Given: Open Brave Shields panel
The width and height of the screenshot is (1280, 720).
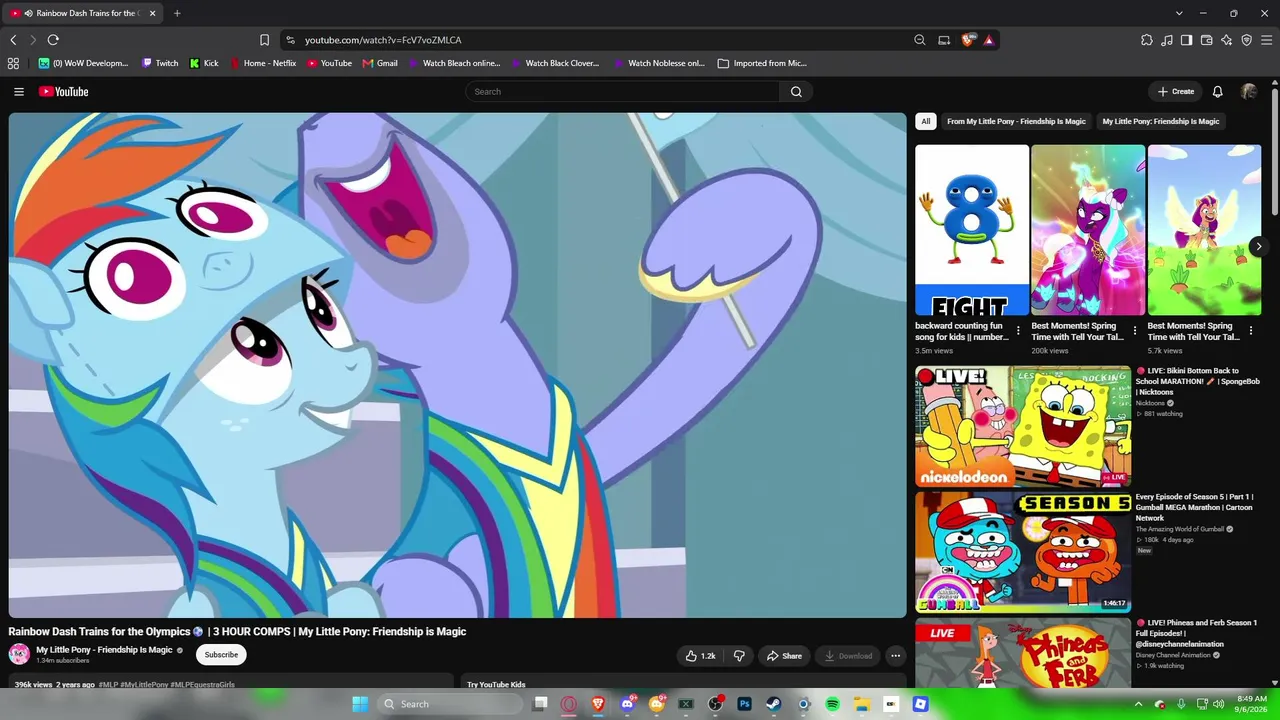Looking at the screenshot, I should (967, 40).
